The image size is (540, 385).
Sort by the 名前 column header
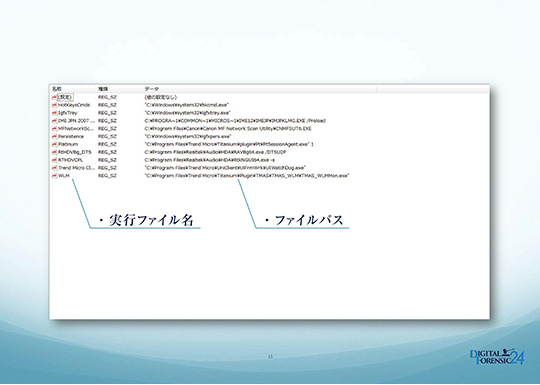point(56,89)
